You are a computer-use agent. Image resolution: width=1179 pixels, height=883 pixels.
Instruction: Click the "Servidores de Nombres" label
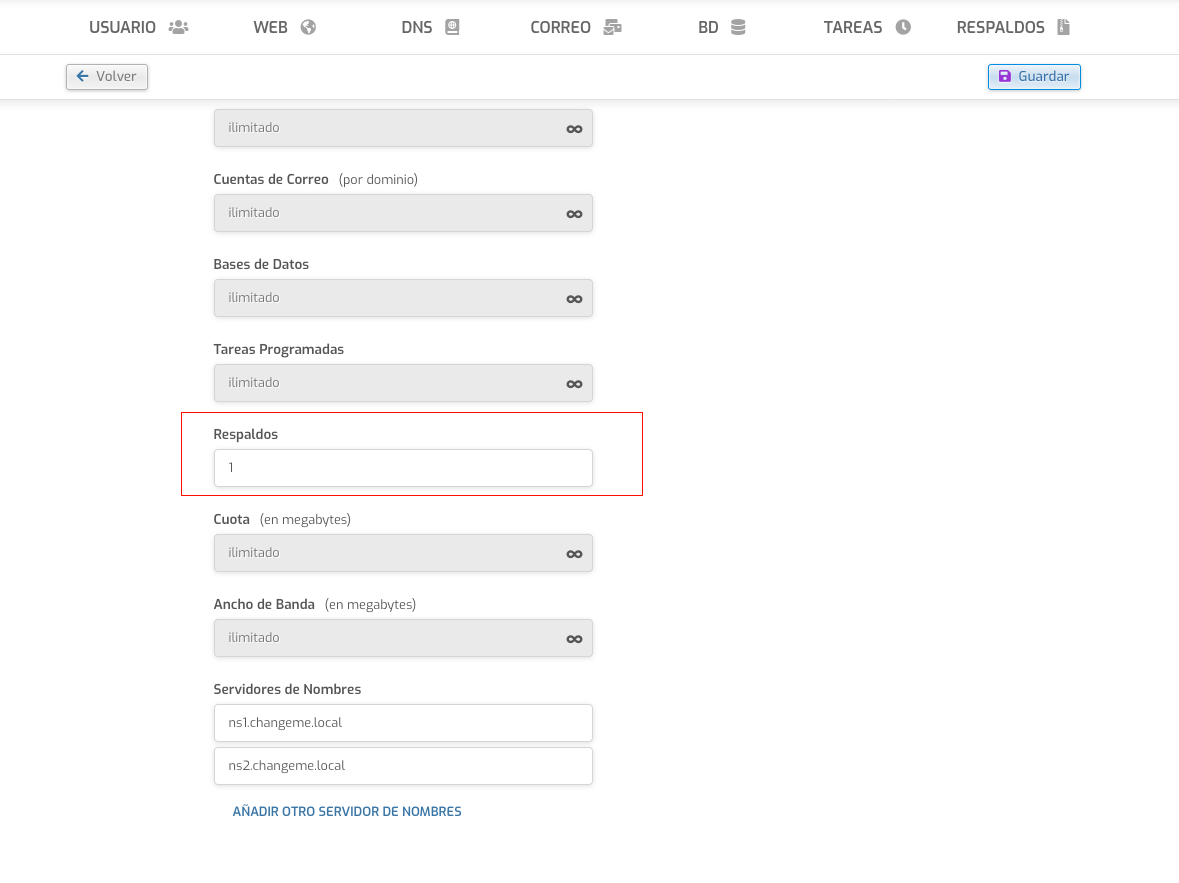click(x=287, y=689)
